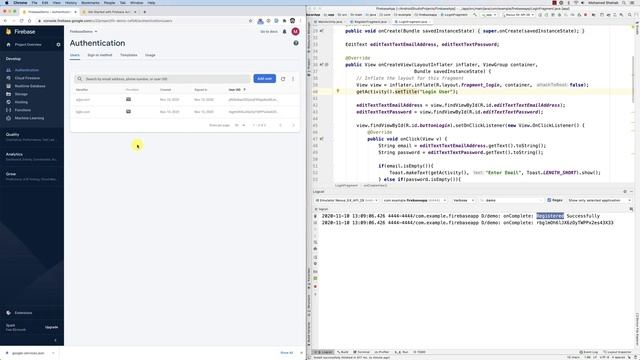Open Hosting in Firebase sidebar

pos(21,102)
